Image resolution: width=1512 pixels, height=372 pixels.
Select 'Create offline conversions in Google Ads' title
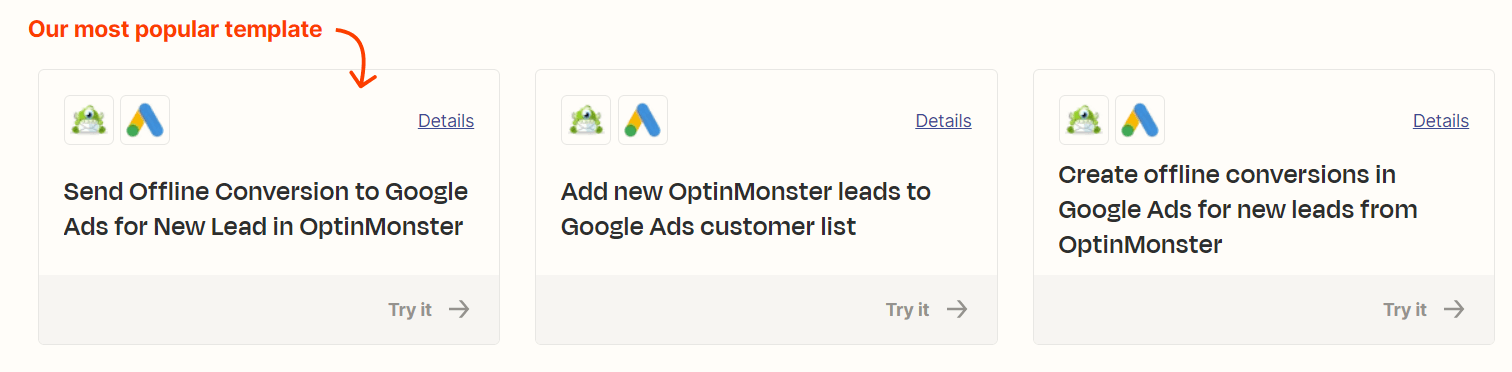[x=1238, y=209]
